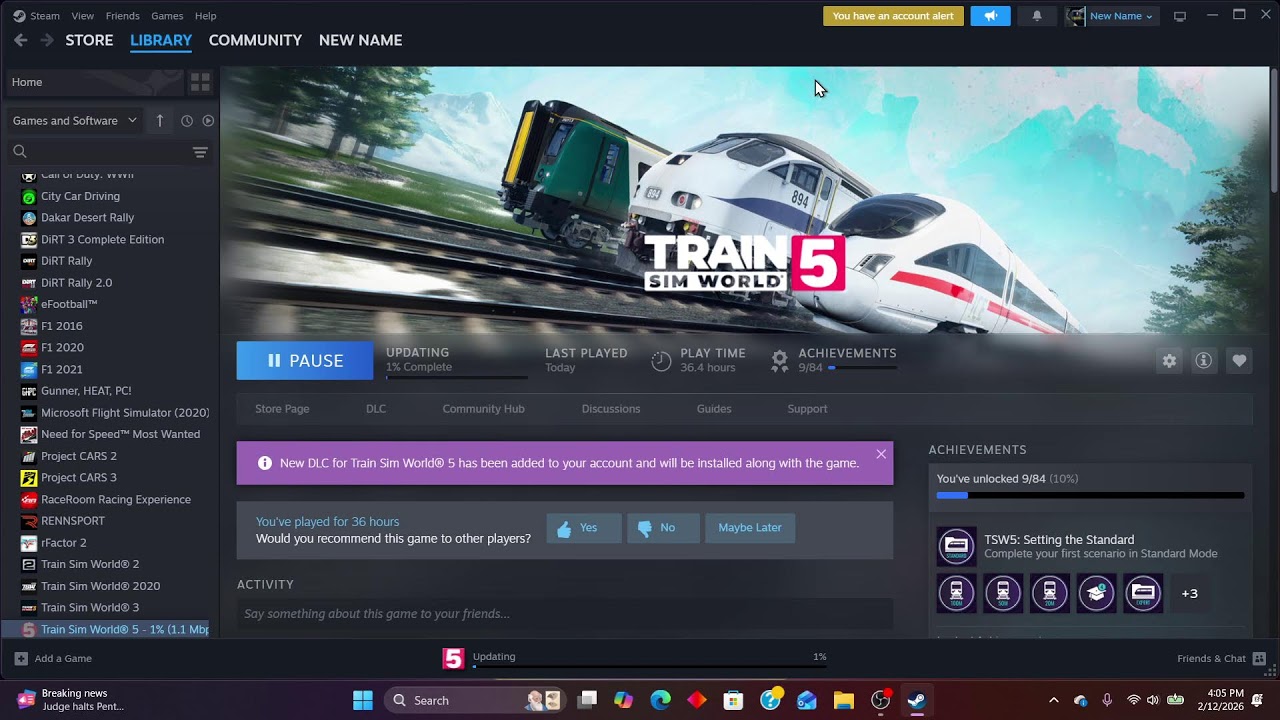This screenshot has width=1280, height=720.
Task: Open Friends & Chat icon
Action: click(x=1259, y=658)
